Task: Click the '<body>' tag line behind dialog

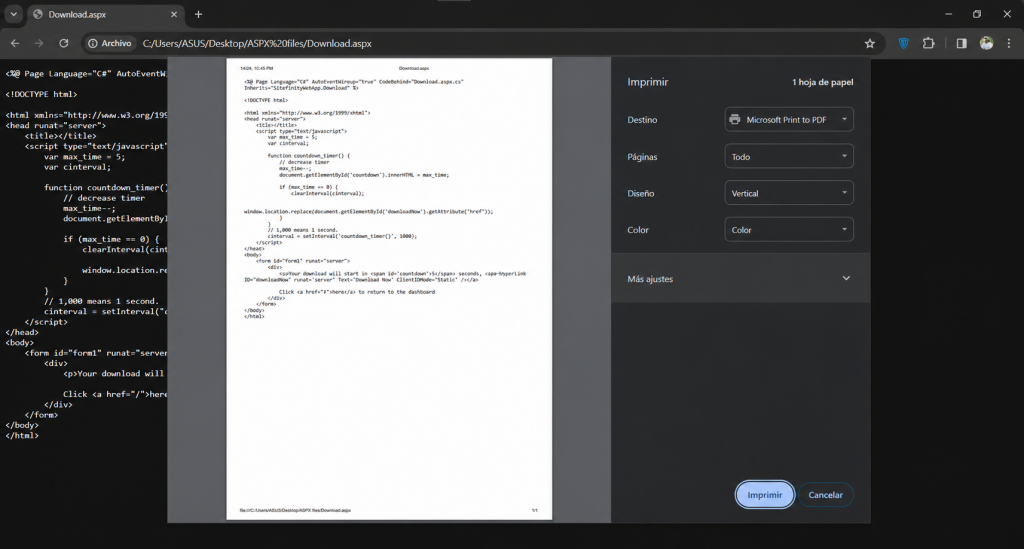Action: tap(20, 342)
